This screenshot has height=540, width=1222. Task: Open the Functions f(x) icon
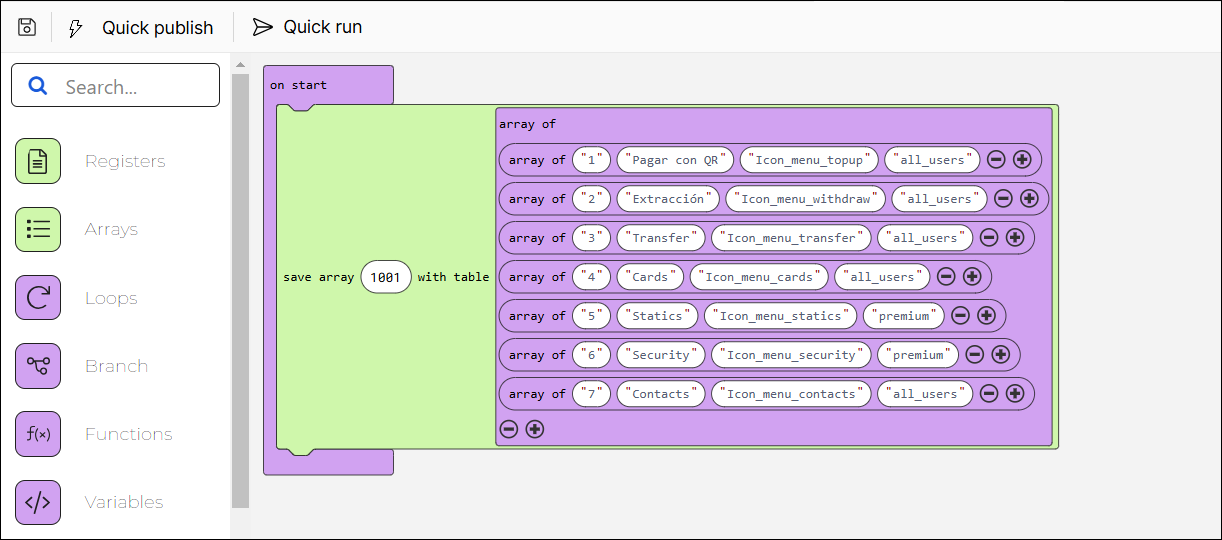click(x=38, y=434)
